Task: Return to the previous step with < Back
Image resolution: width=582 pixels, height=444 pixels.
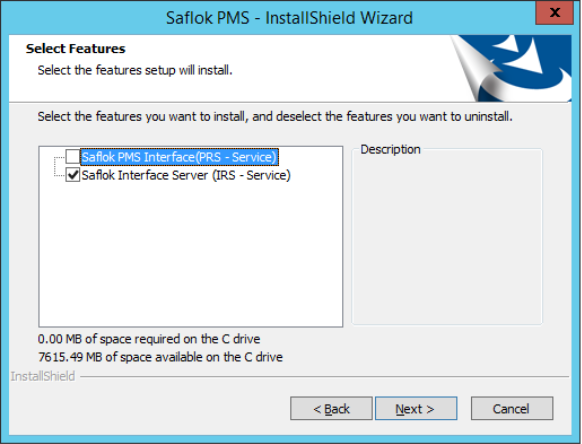Action: (331, 408)
